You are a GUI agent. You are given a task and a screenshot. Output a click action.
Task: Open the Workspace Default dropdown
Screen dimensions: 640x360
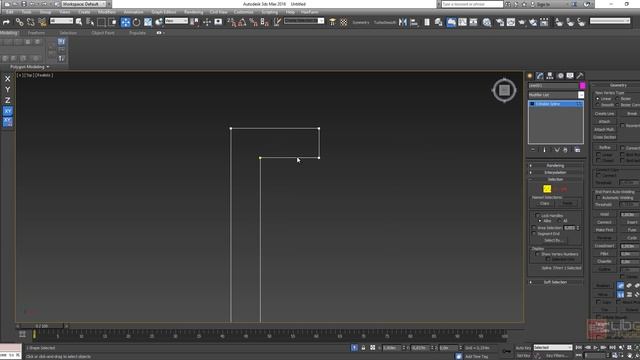pos(84,4)
